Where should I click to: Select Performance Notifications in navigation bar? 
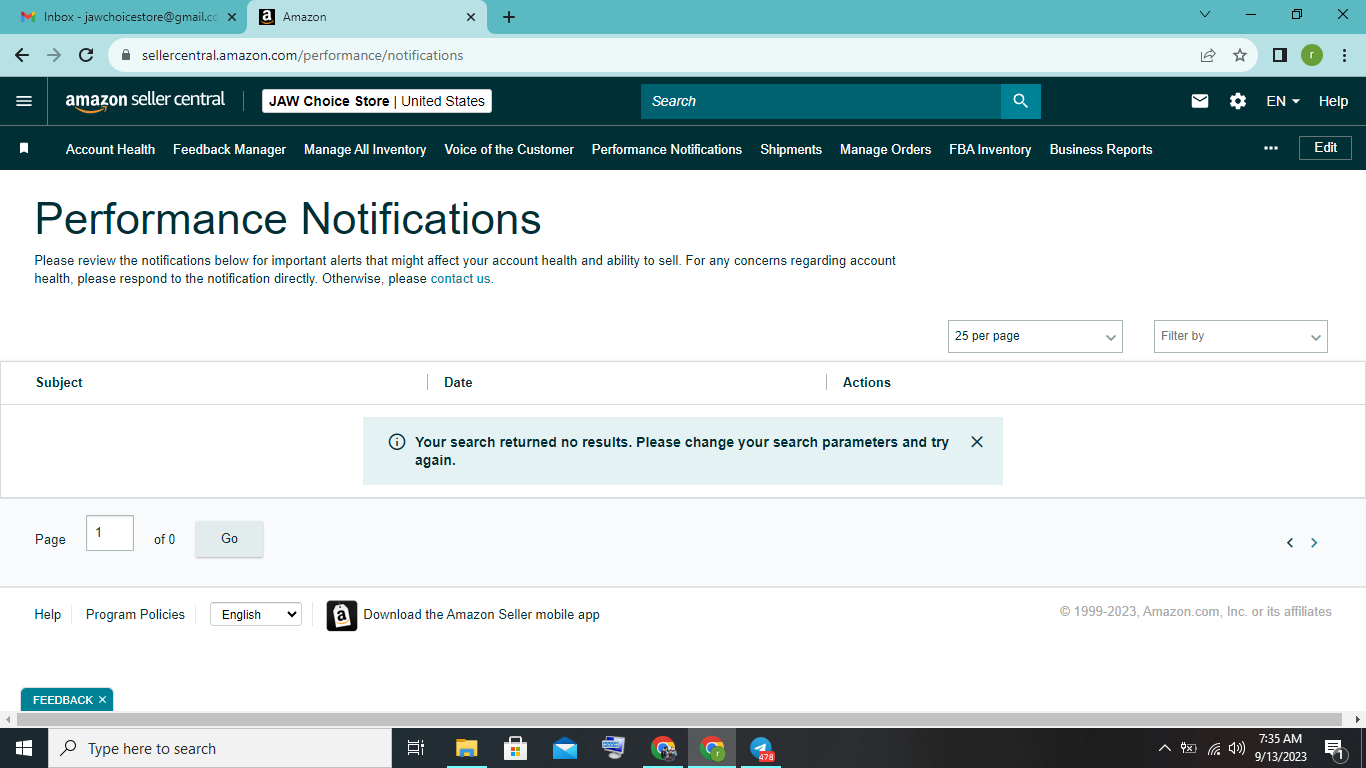tap(667, 149)
